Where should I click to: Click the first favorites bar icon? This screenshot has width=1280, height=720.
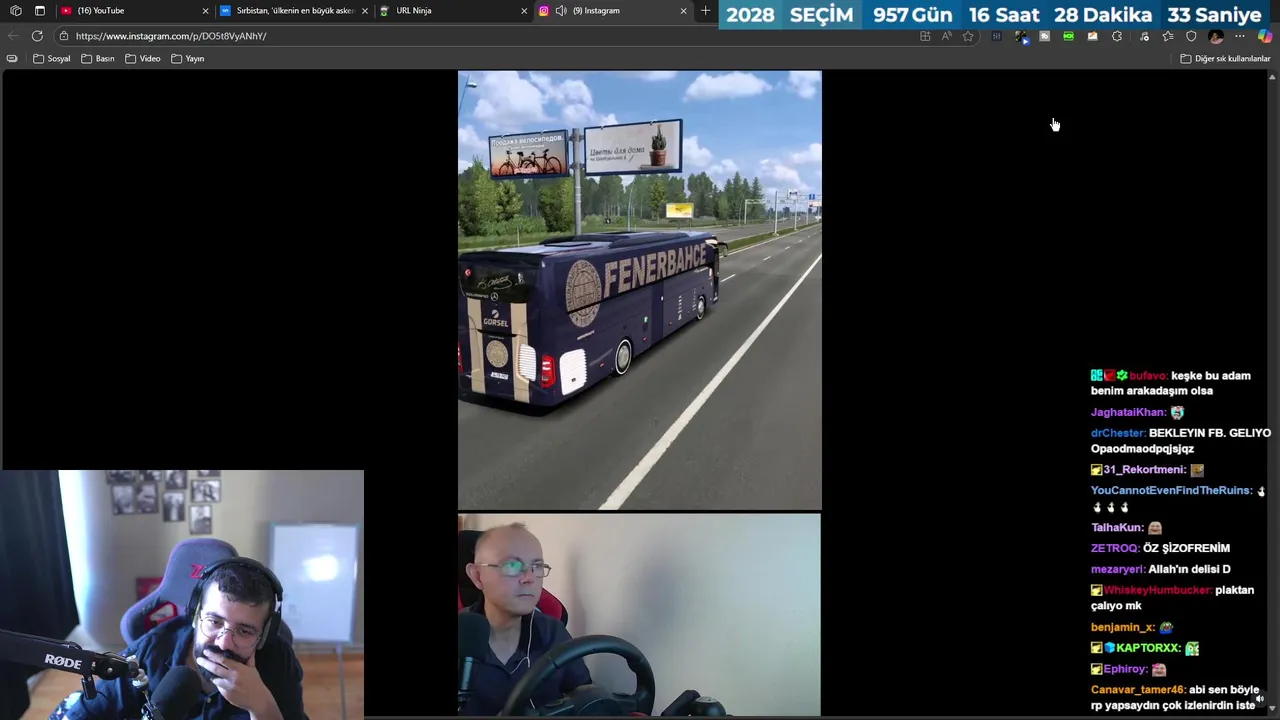point(12,58)
